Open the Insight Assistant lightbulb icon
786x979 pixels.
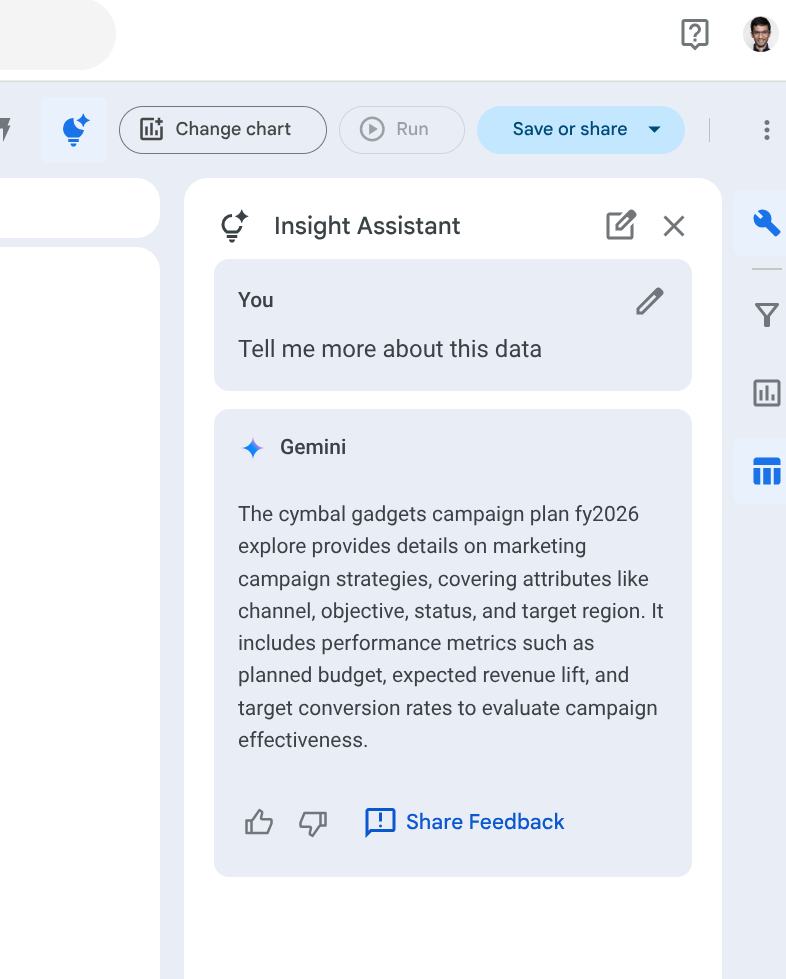(74, 129)
